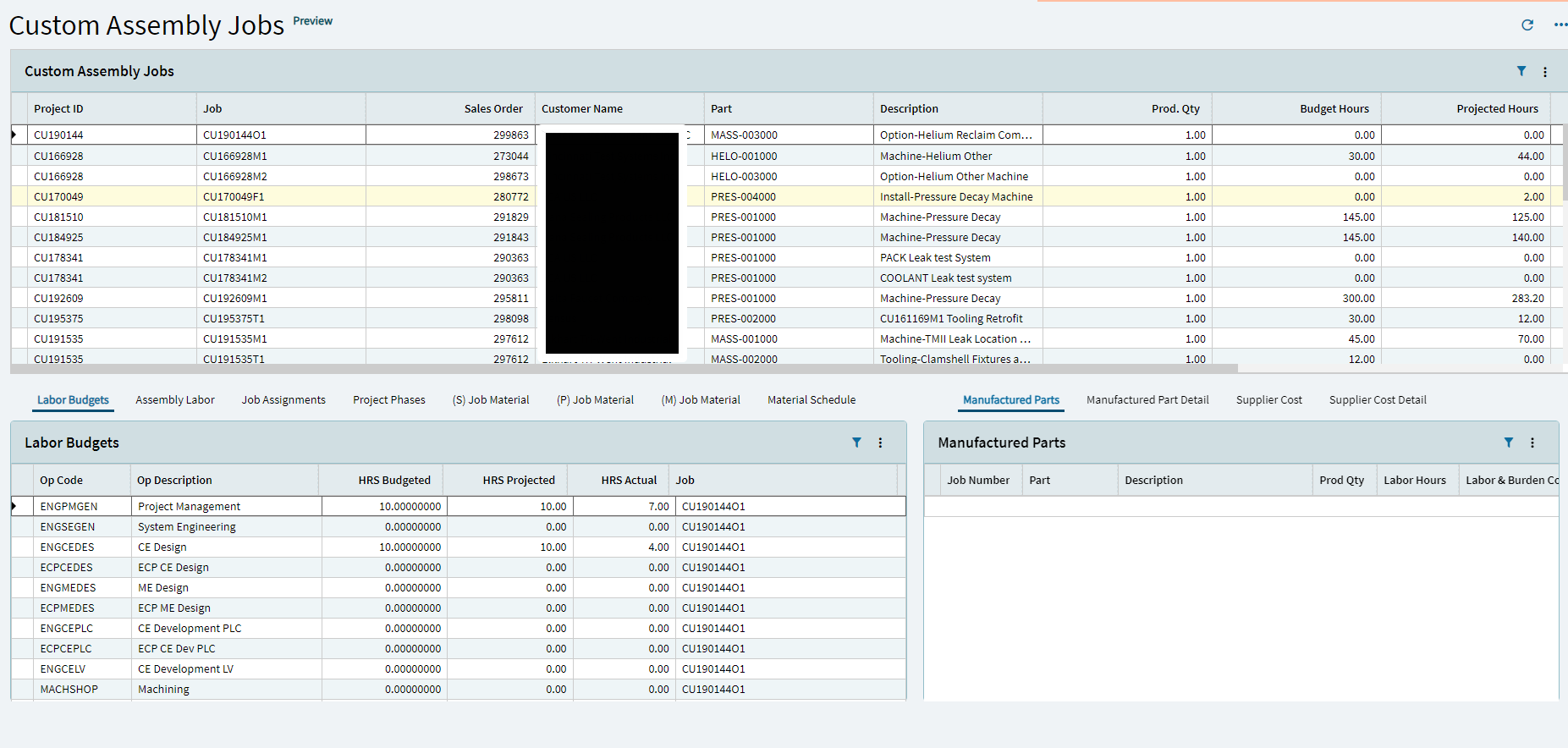Screen dimensions: 1568x748
Task: Click horizontal scrollbar of jobs grid
Action: click(624, 369)
